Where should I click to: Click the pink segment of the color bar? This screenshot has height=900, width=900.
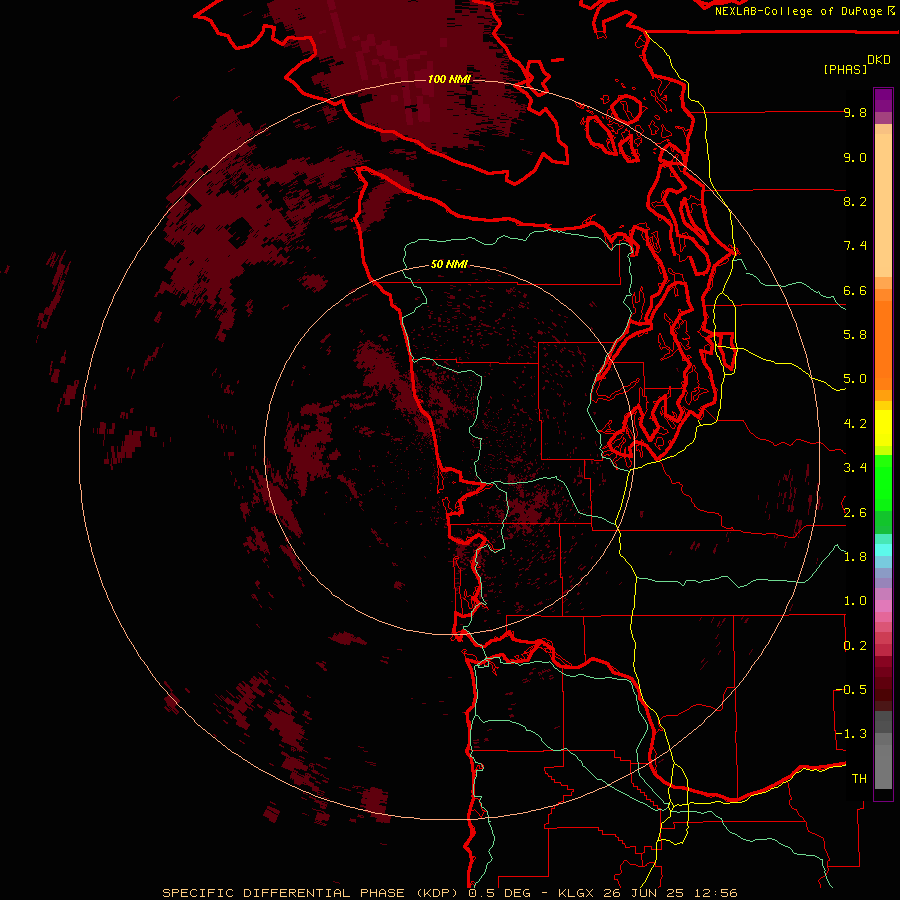click(883, 606)
